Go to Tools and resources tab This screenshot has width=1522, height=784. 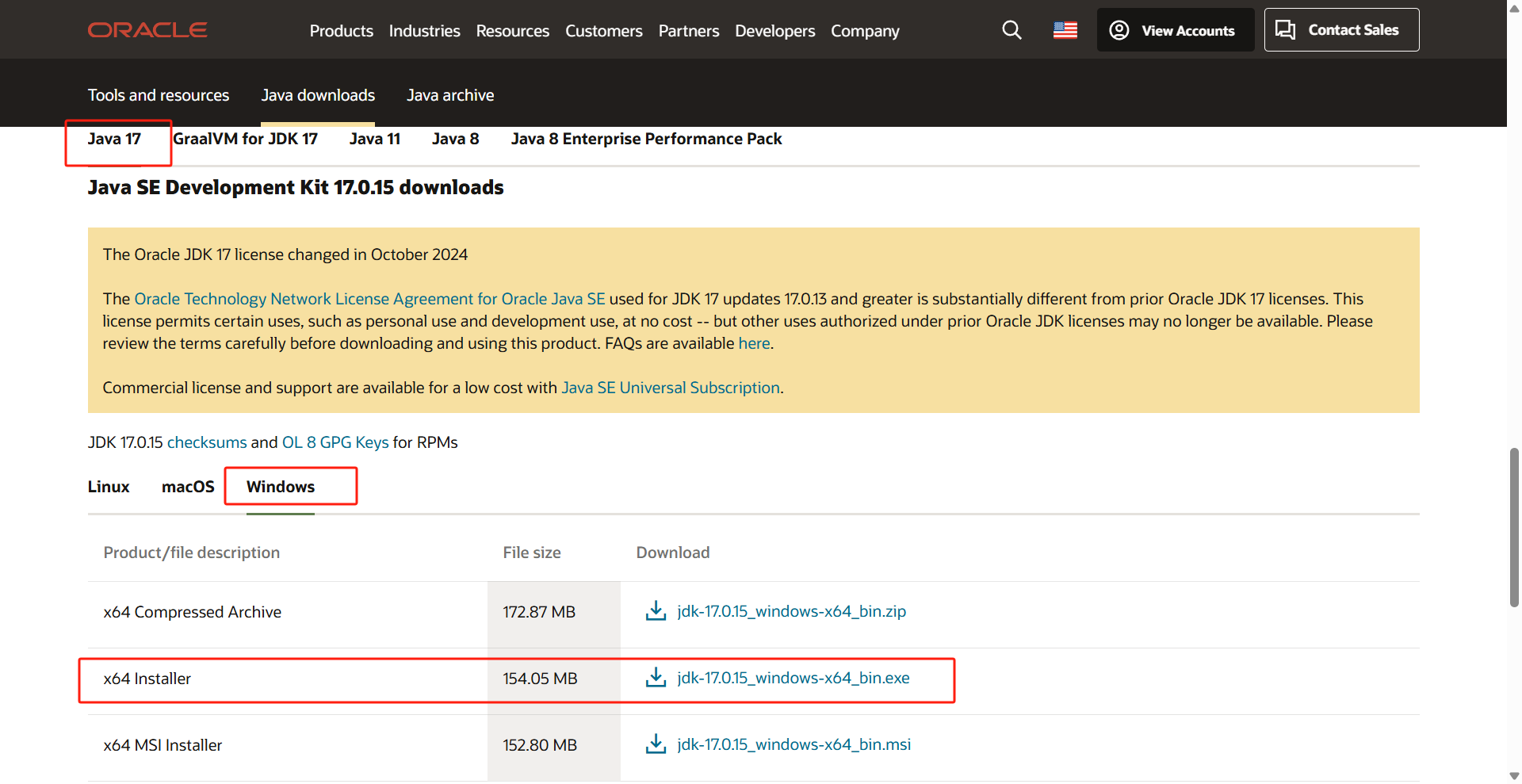159,95
